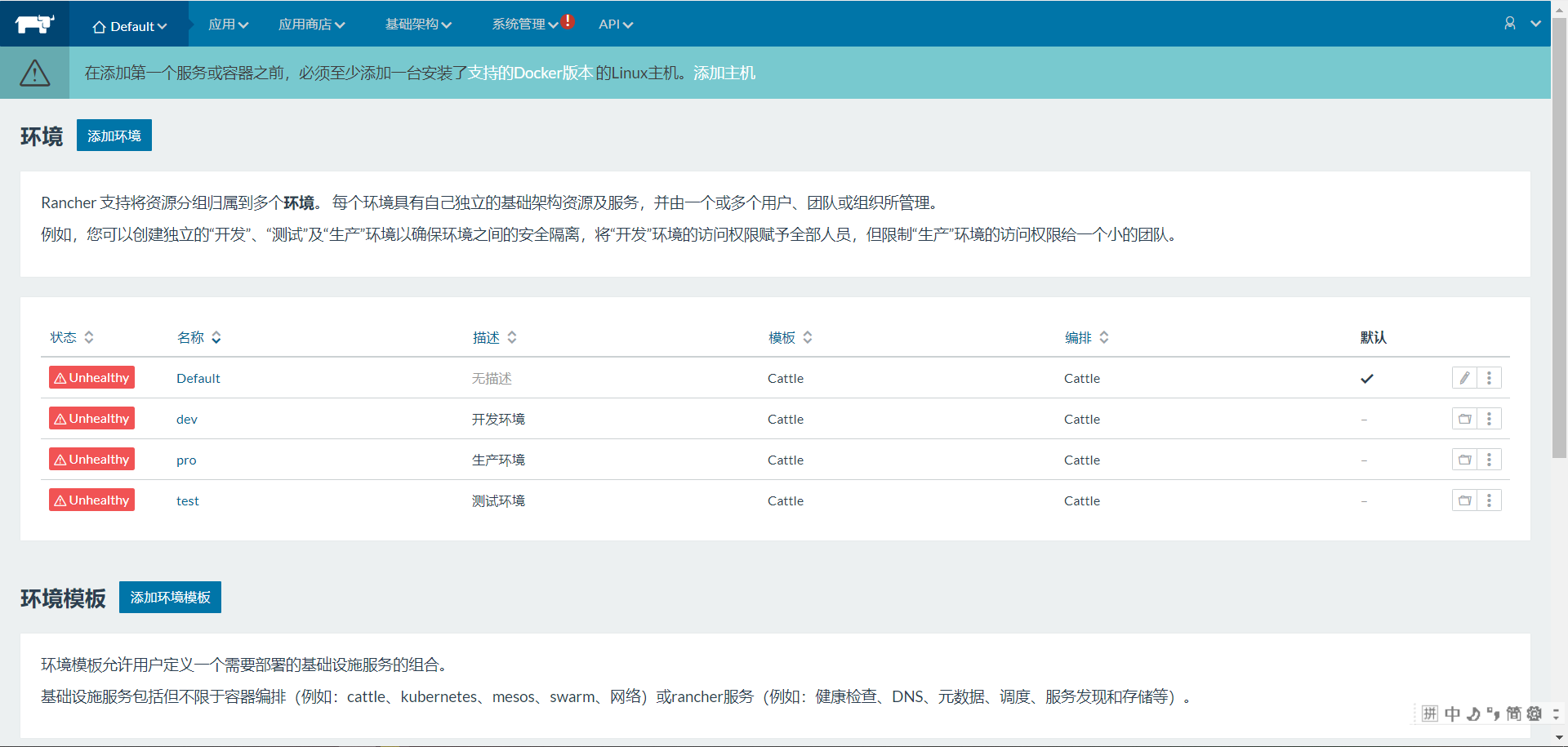Screen dimensions: 1568x747
Task: Click the 测试环境 description cell
Action: pyautogui.click(x=498, y=500)
